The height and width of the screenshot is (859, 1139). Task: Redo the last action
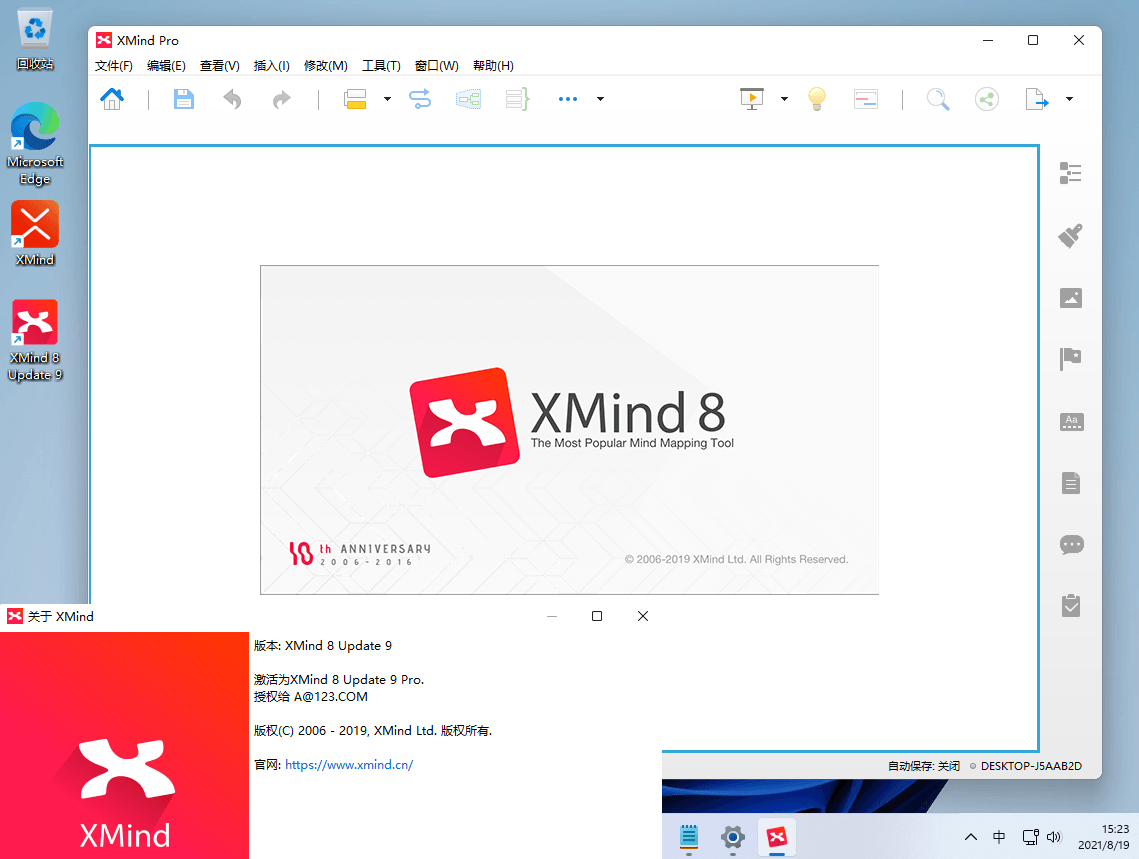click(281, 99)
